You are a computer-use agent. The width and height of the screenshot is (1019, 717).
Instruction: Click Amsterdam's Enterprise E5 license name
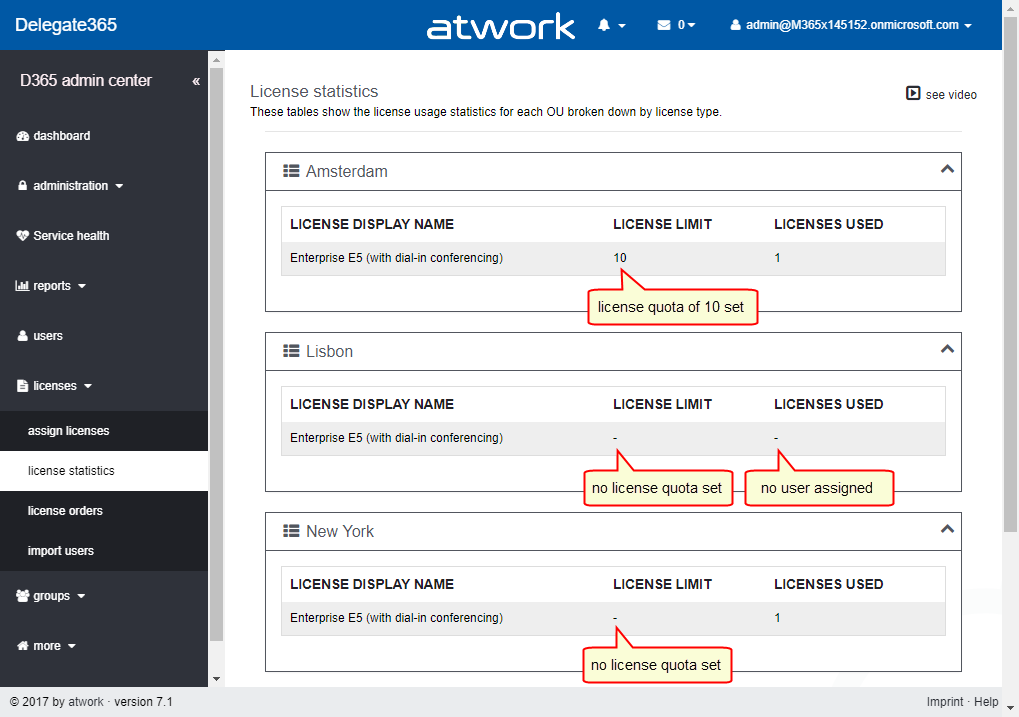pyautogui.click(x=396, y=258)
